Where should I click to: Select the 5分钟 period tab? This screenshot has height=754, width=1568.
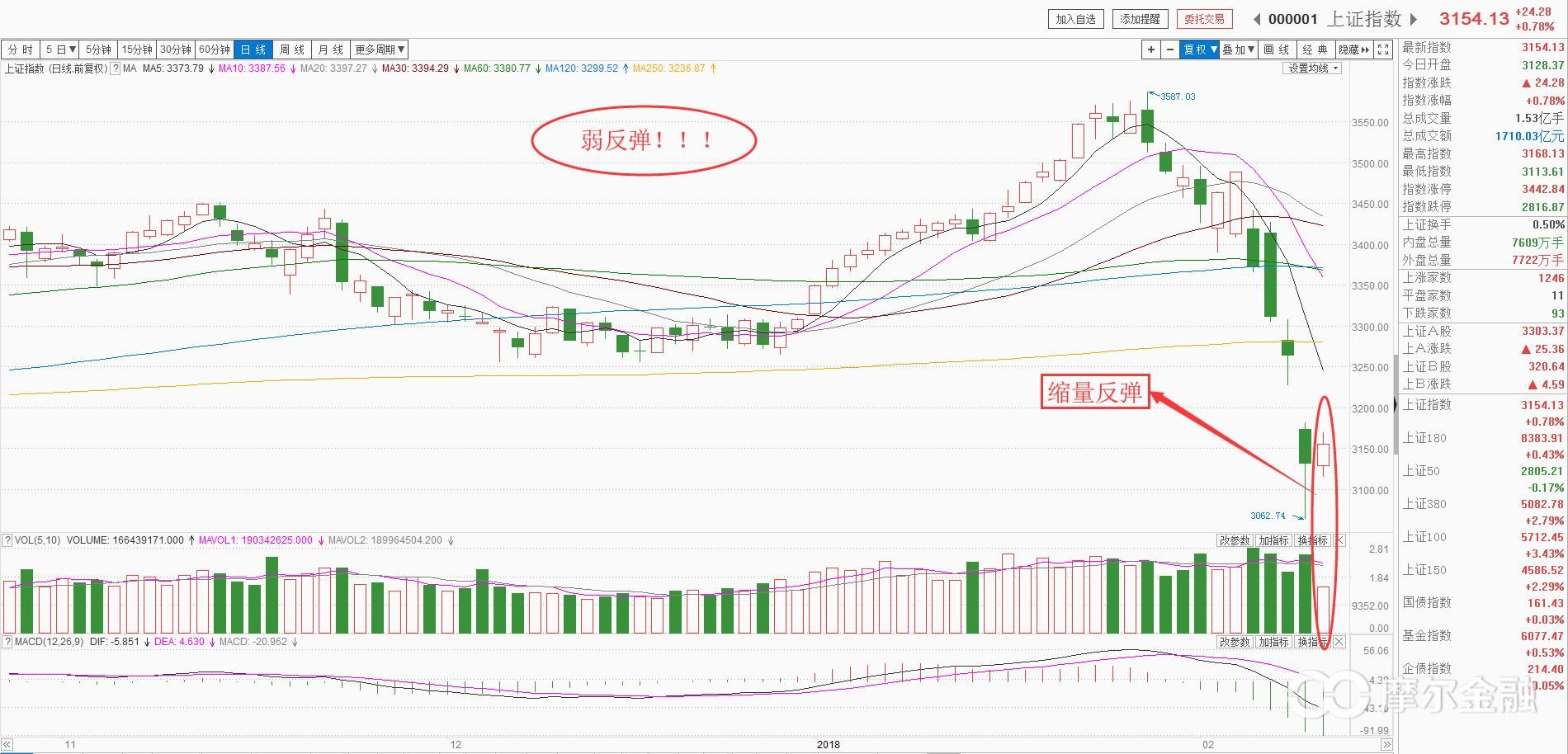[x=99, y=49]
